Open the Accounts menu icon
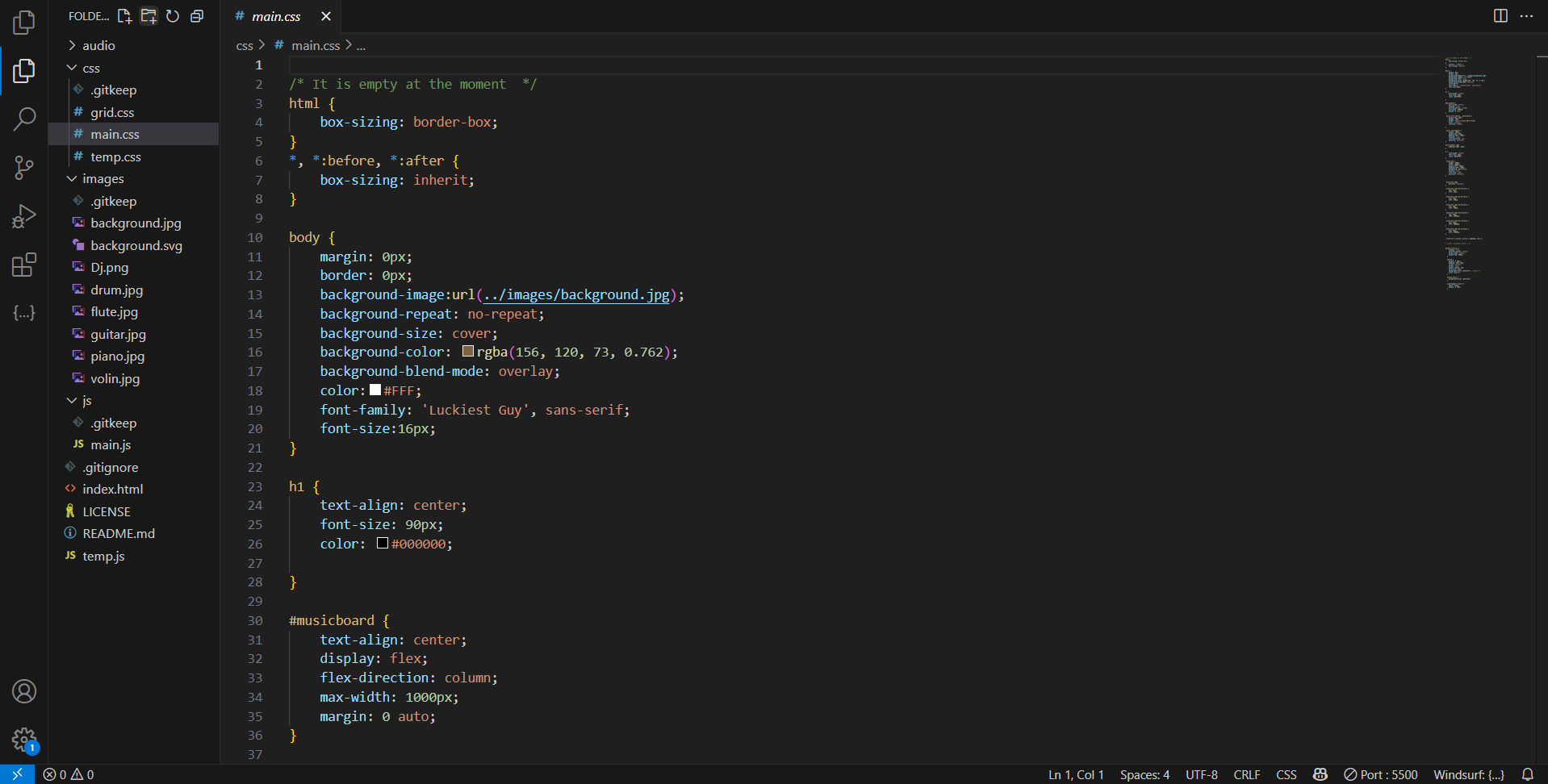The height and width of the screenshot is (784, 1548). (x=24, y=691)
